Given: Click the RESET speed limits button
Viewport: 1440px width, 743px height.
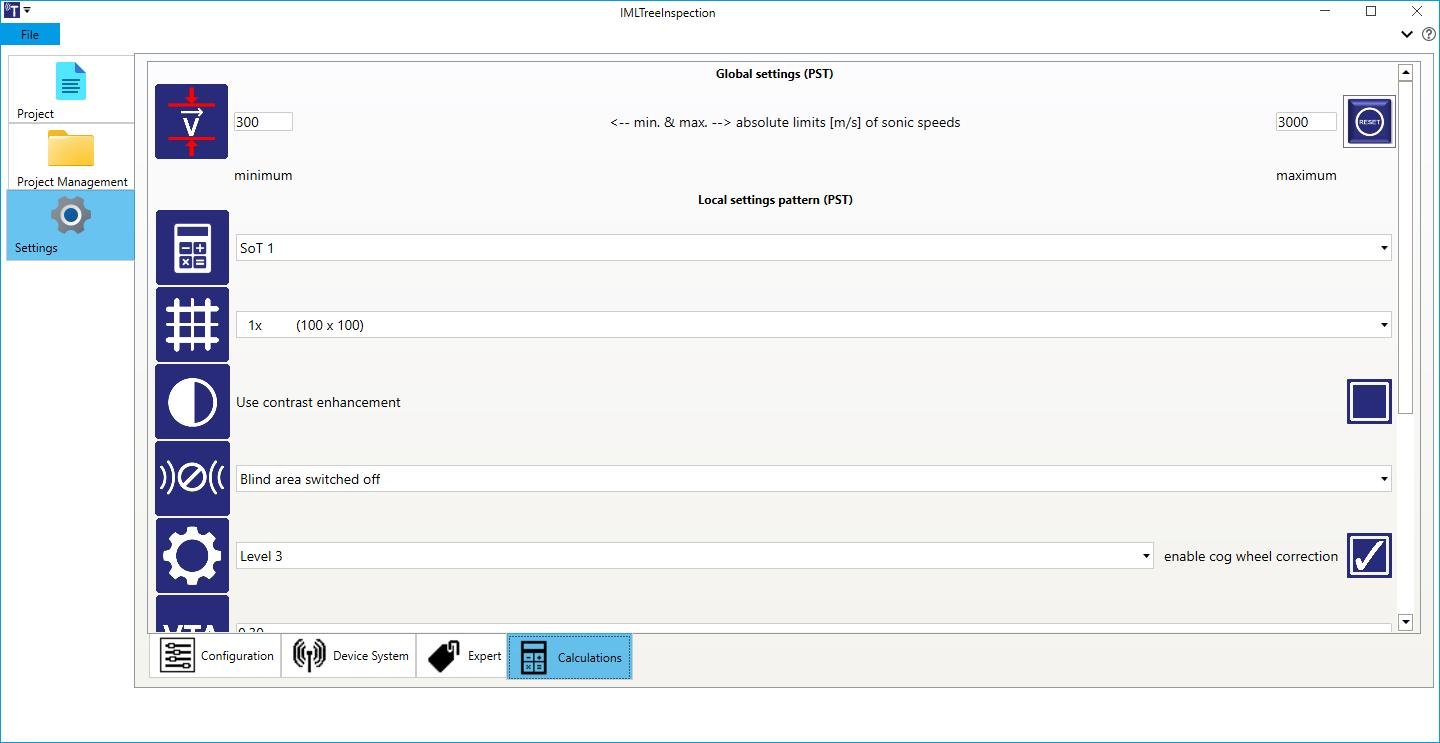Looking at the screenshot, I should 1369,122.
